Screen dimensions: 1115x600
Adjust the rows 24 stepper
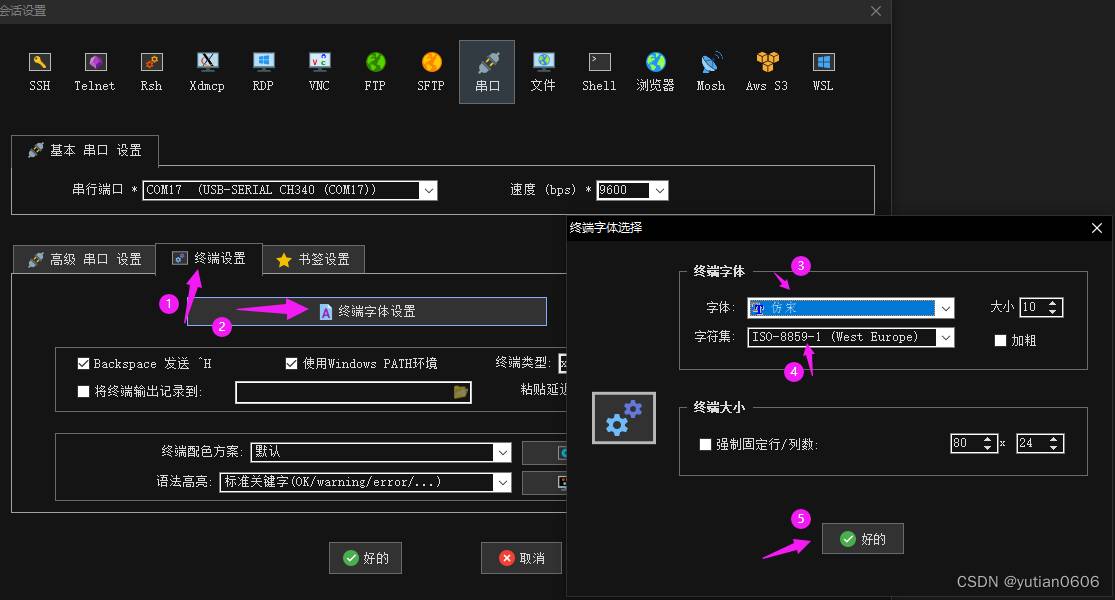pyautogui.click(x=1053, y=444)
